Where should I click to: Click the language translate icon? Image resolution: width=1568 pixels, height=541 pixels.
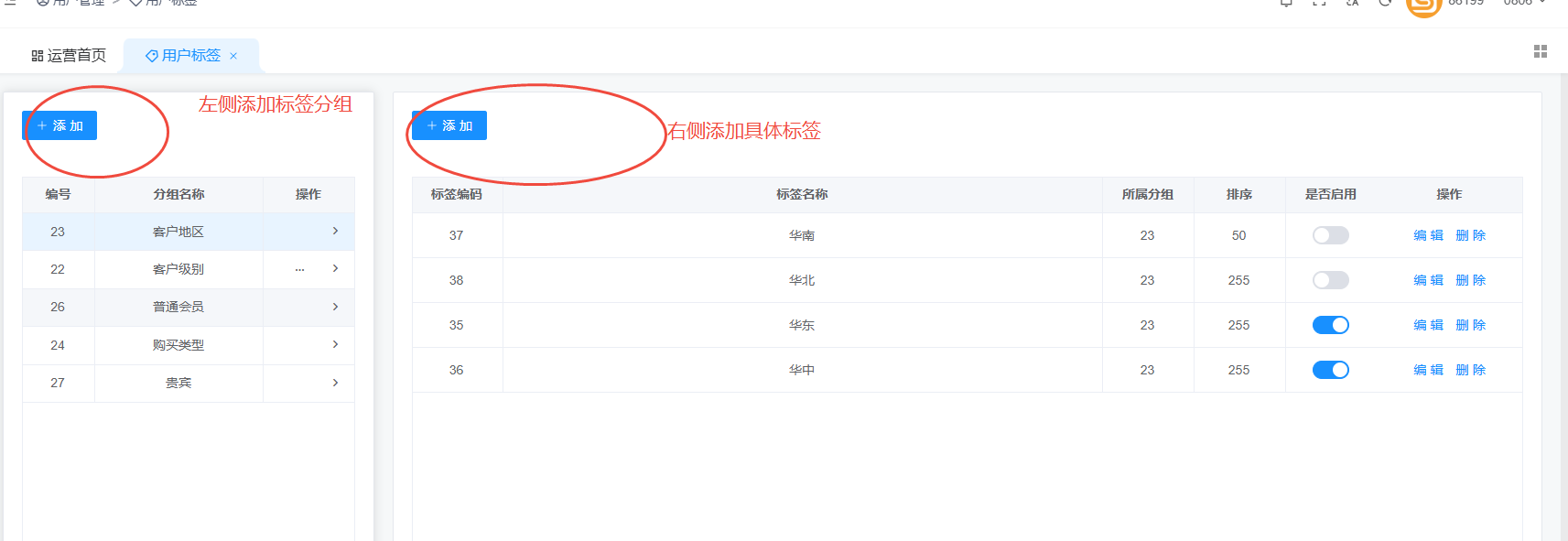click(x=1352, y=3)
